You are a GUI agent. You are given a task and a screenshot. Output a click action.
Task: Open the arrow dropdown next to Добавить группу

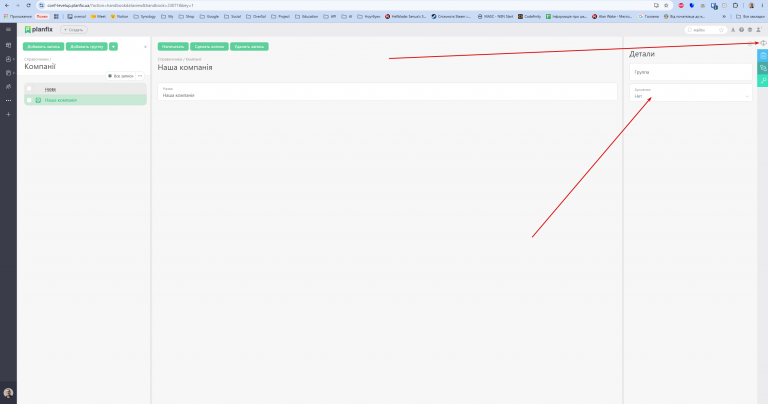pyautogui.click(x=113, y=47)
